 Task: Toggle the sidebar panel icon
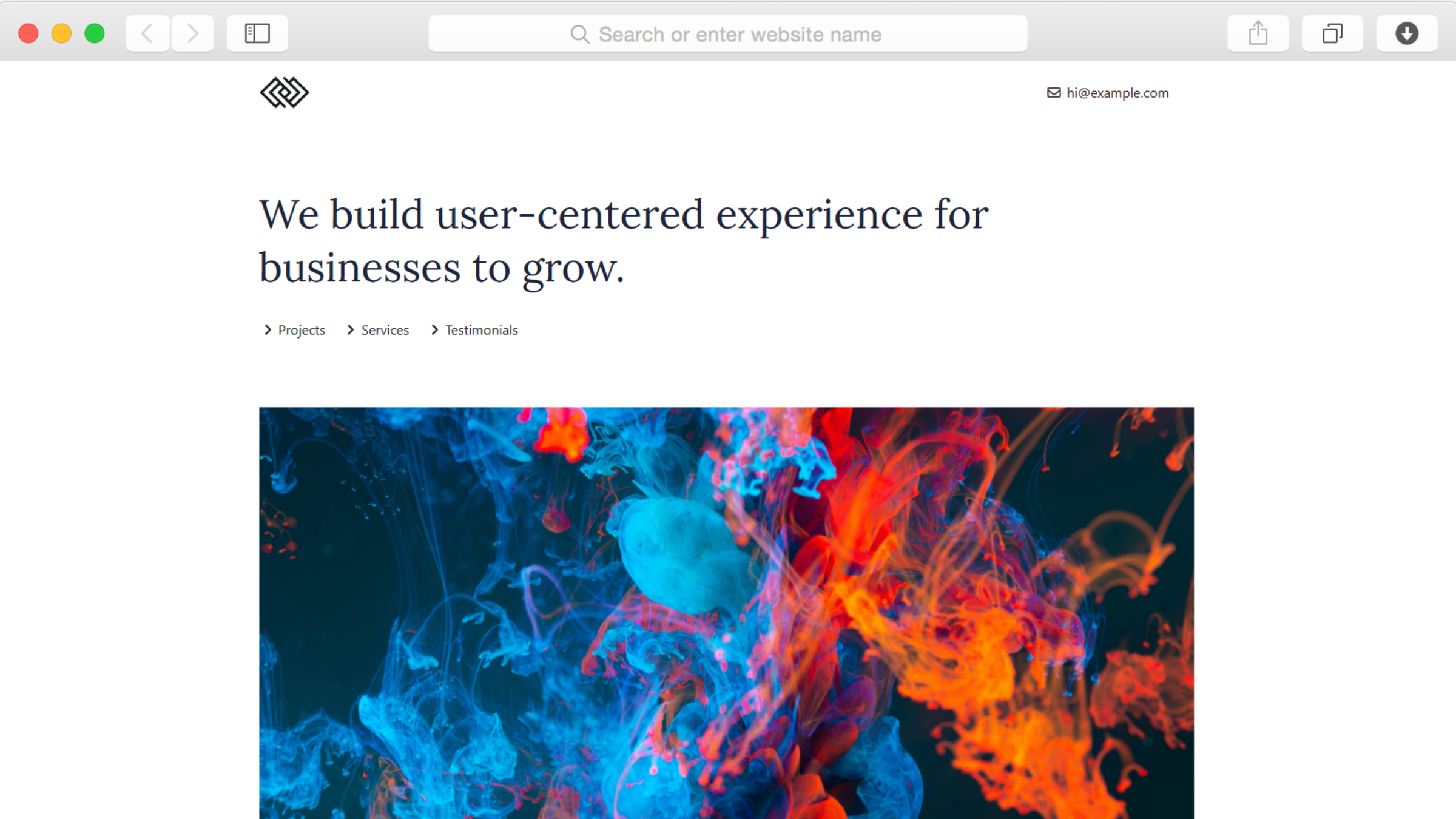pos(257,33)
